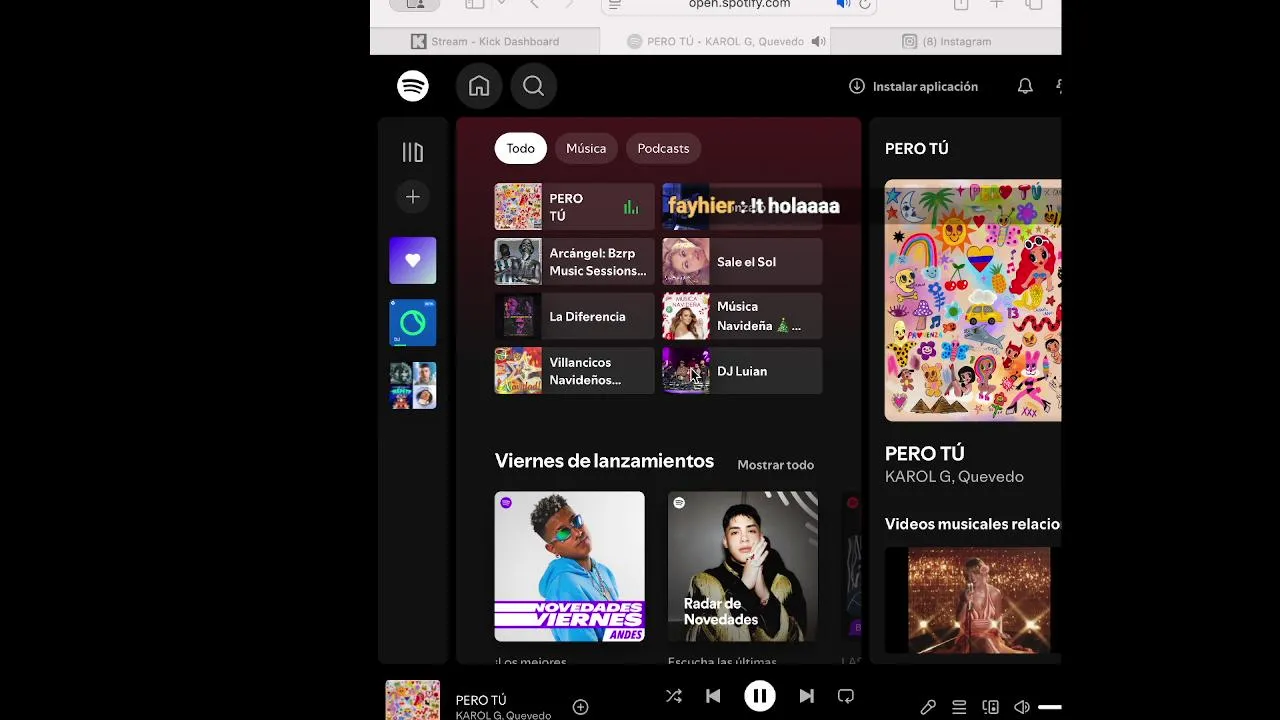The width and height of the screenshot is (1280, 720).
Task: Click the Safari forward arrow
Action: point(570,5)
